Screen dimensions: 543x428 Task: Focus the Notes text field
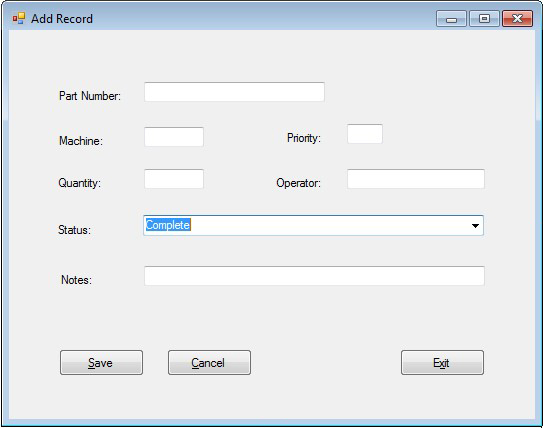point(314,276)
